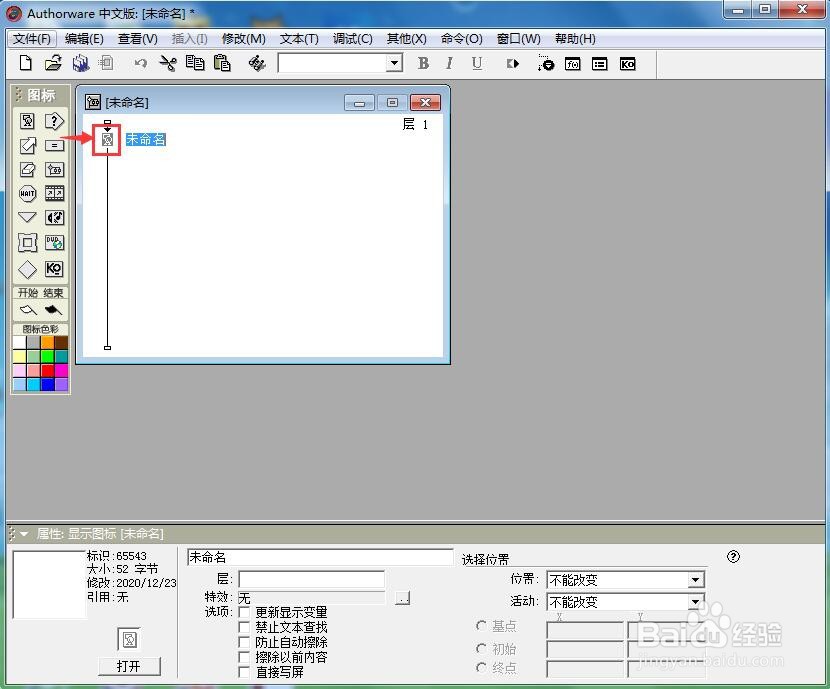Click the Save All toolbar icon
Image resolution: width=830 pixels, height=689 pixels.
coord(80,64)
